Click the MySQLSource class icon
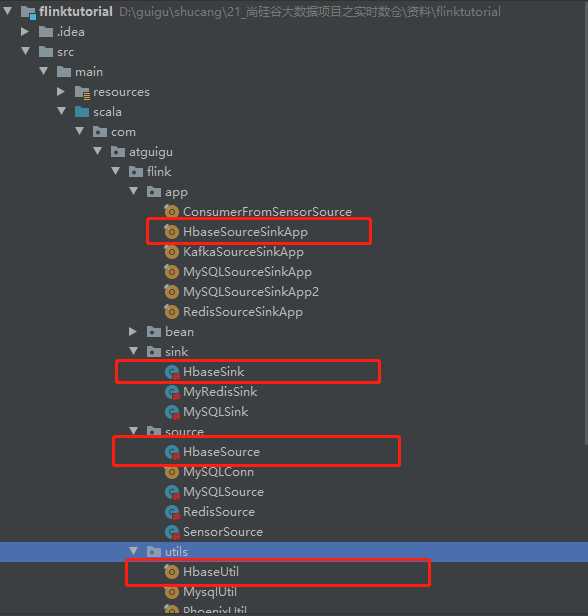 coord(172,492)
